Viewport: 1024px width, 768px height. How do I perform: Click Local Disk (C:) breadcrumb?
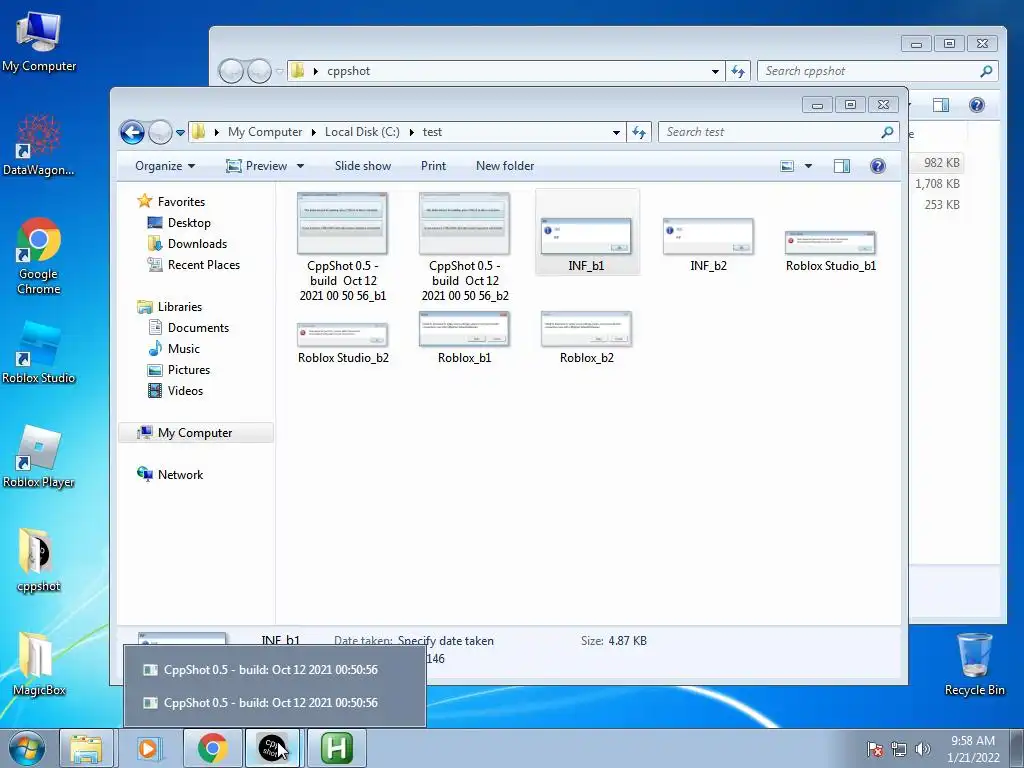362,132
